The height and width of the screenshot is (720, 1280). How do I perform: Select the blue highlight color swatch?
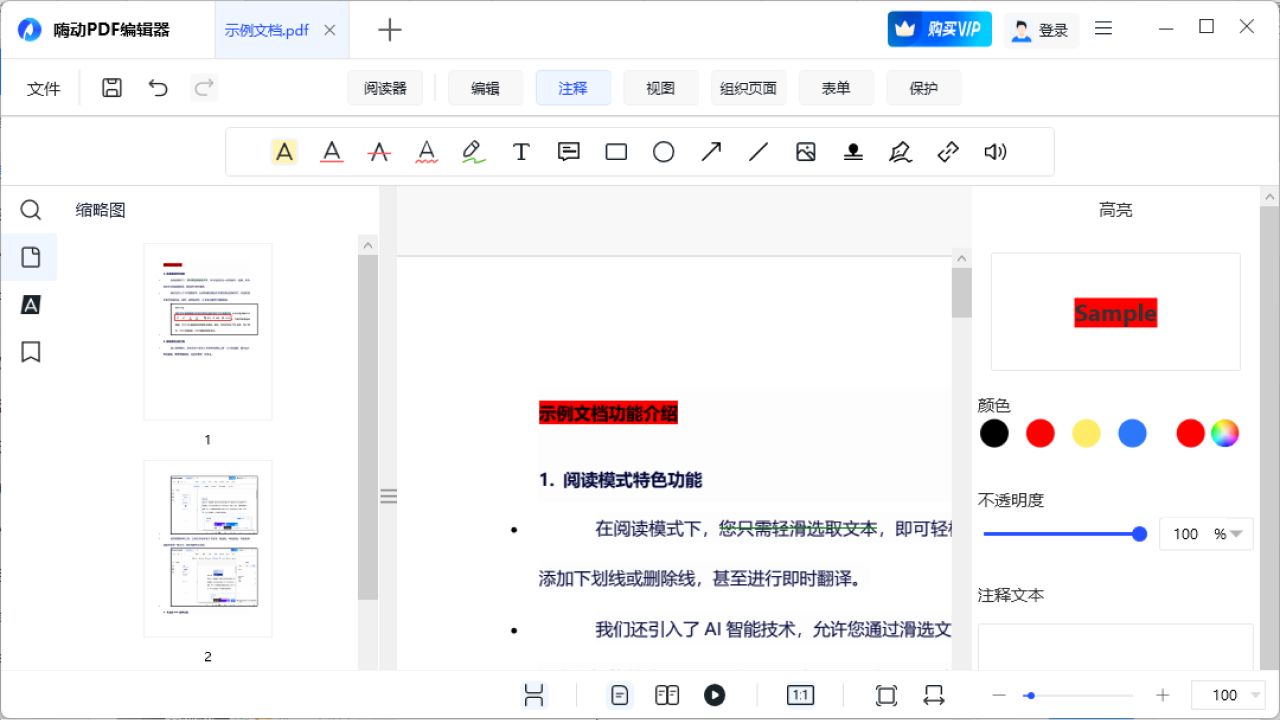(x=1132, y=433)
